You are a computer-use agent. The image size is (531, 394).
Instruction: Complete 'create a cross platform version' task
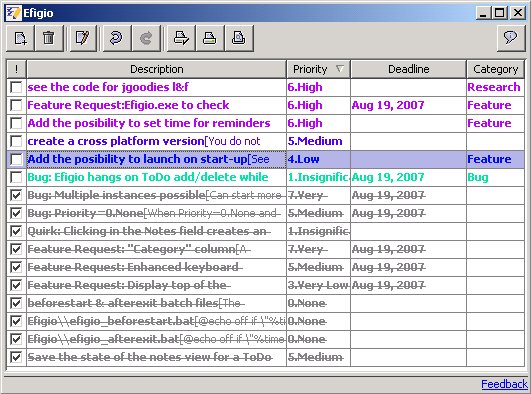[16, 141]
